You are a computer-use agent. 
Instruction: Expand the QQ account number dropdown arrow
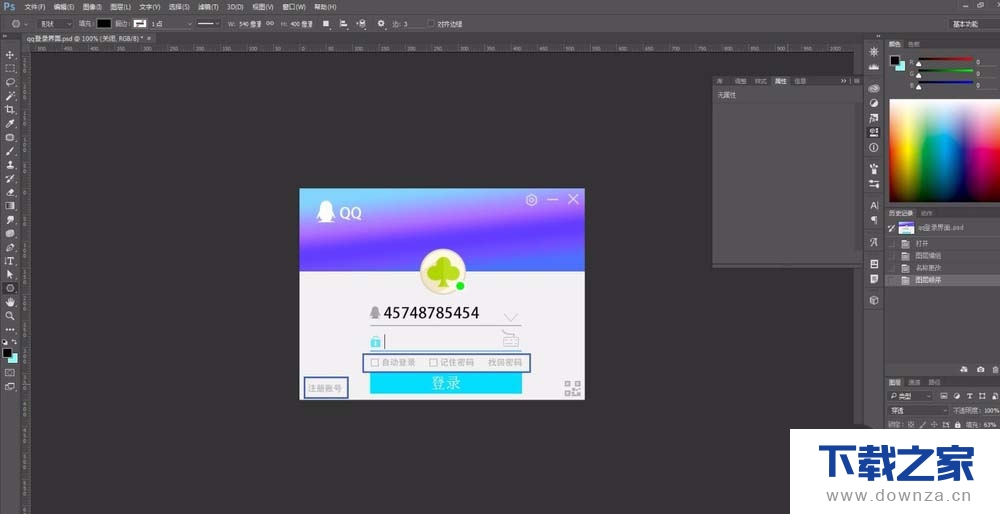click(511, 317)
